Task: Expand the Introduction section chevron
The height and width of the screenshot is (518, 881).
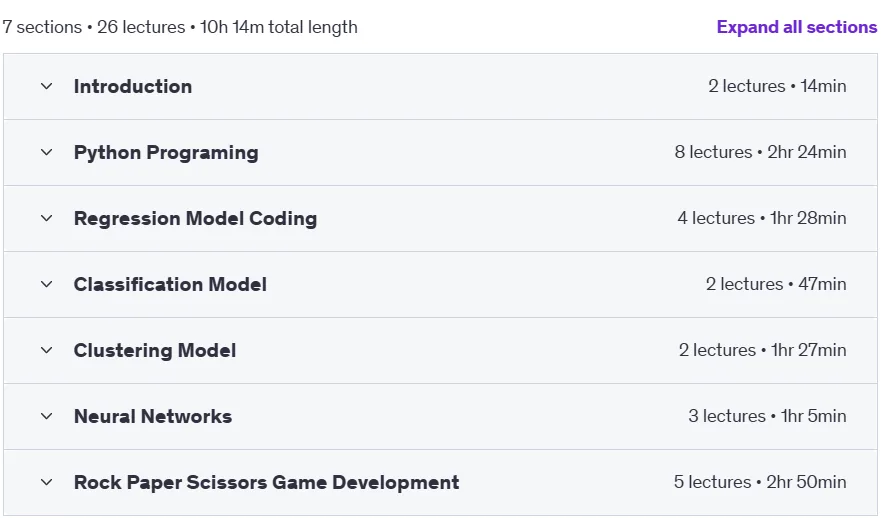Action: point(47,87)
